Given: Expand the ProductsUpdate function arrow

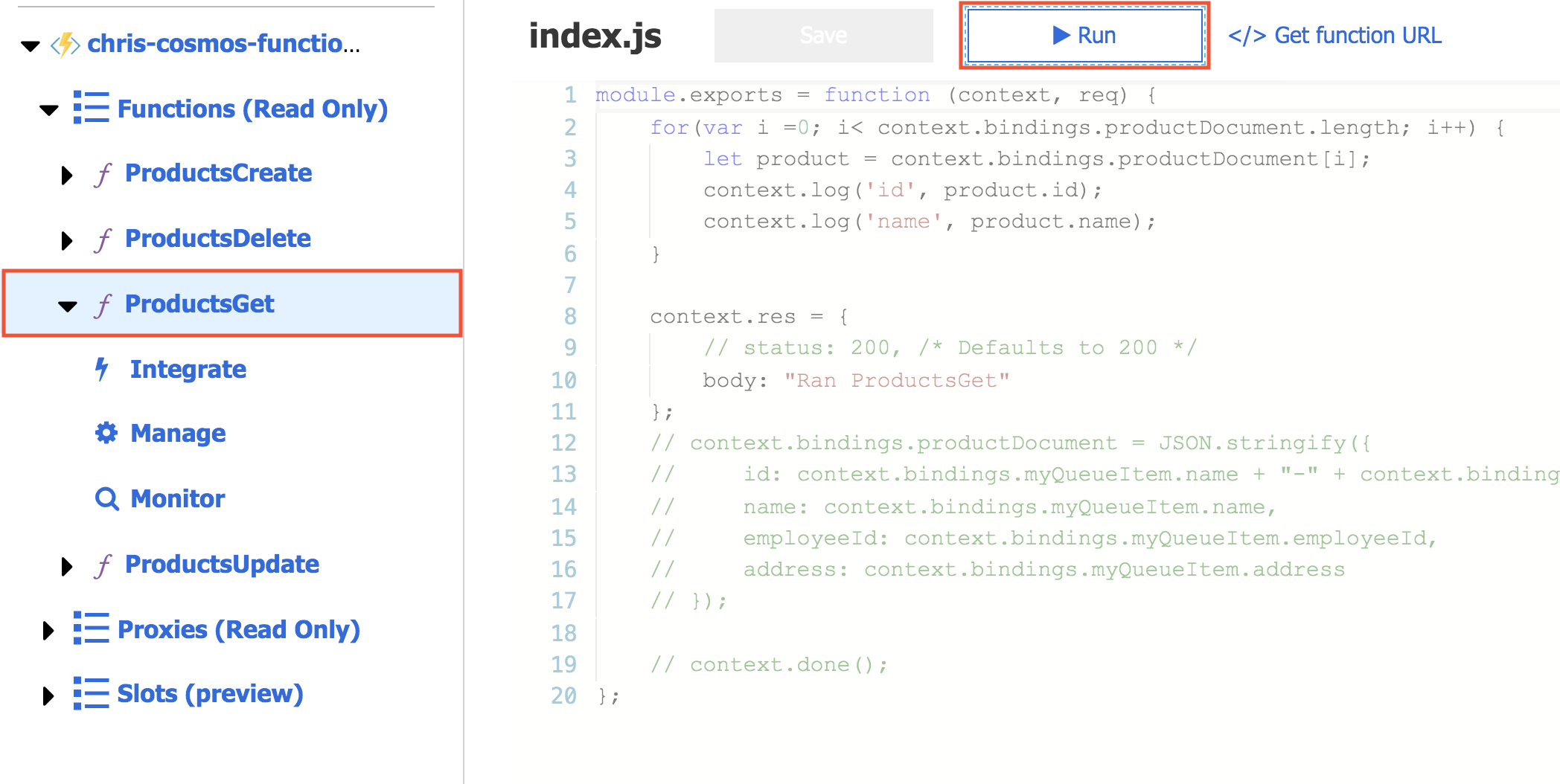Looking at the screenshot, I should tap(67, 566).
